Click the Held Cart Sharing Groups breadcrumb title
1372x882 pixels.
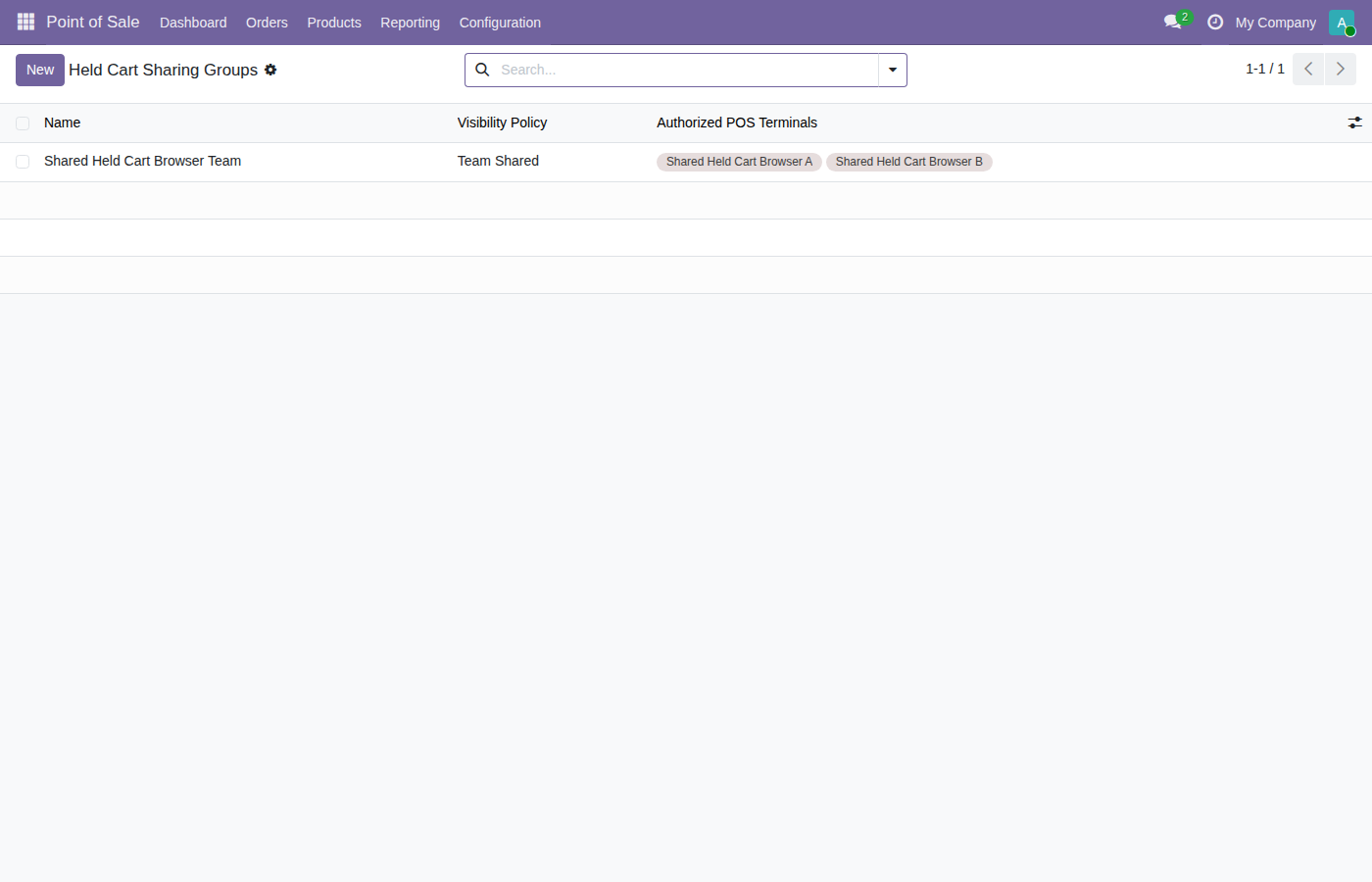click(164, 70)
